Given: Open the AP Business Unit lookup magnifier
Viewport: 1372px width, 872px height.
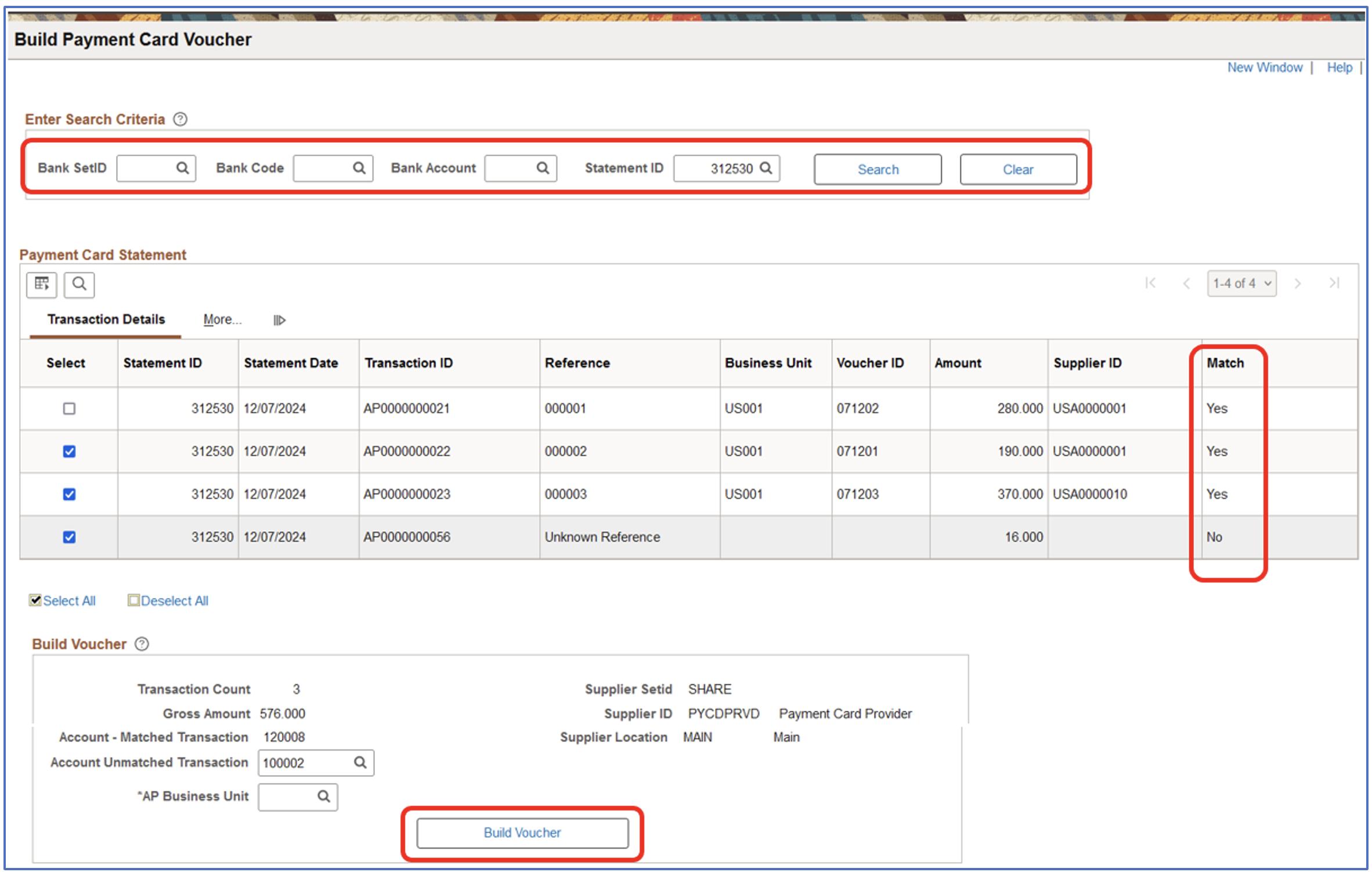Looking at the screenshot, I should click(x=323, y=797).
